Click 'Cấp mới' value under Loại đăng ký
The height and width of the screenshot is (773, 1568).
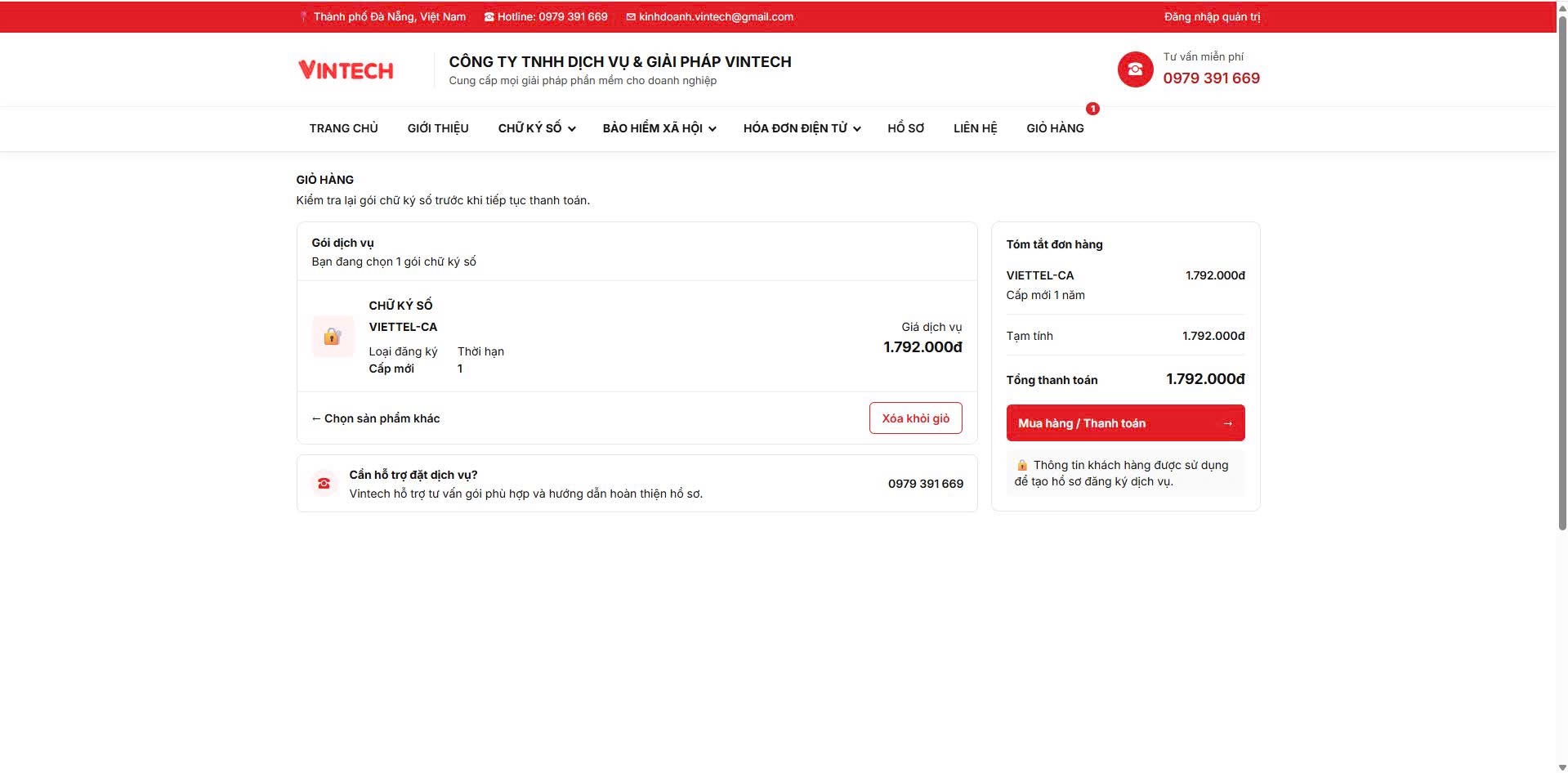[x=391, y=369]
